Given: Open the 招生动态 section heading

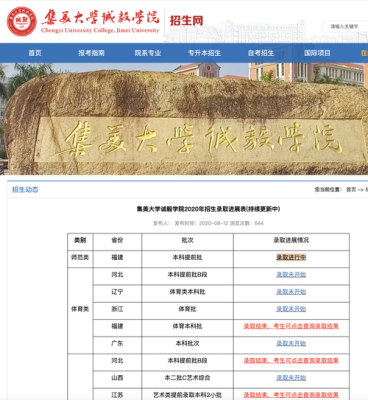Looking at the screenshot, I should pyautogui.click(x=25, y=190).
